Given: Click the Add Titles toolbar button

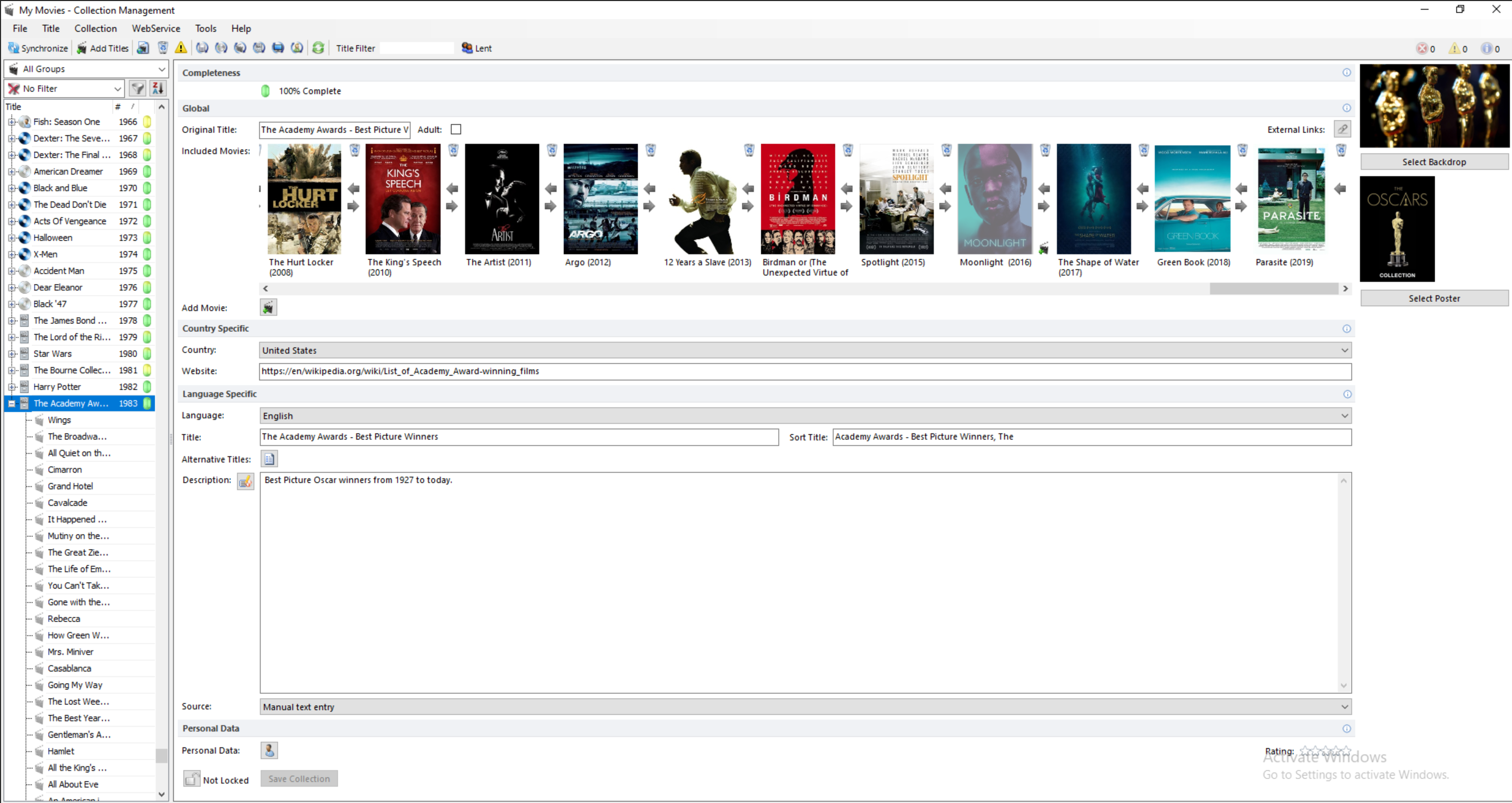Looking at the screenshot, I should 103,48.
